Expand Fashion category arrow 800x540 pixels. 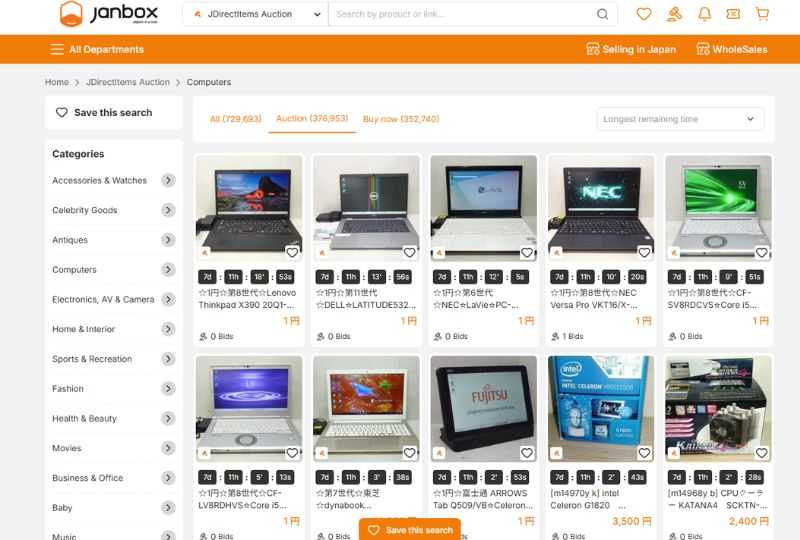tap(168, 388)
